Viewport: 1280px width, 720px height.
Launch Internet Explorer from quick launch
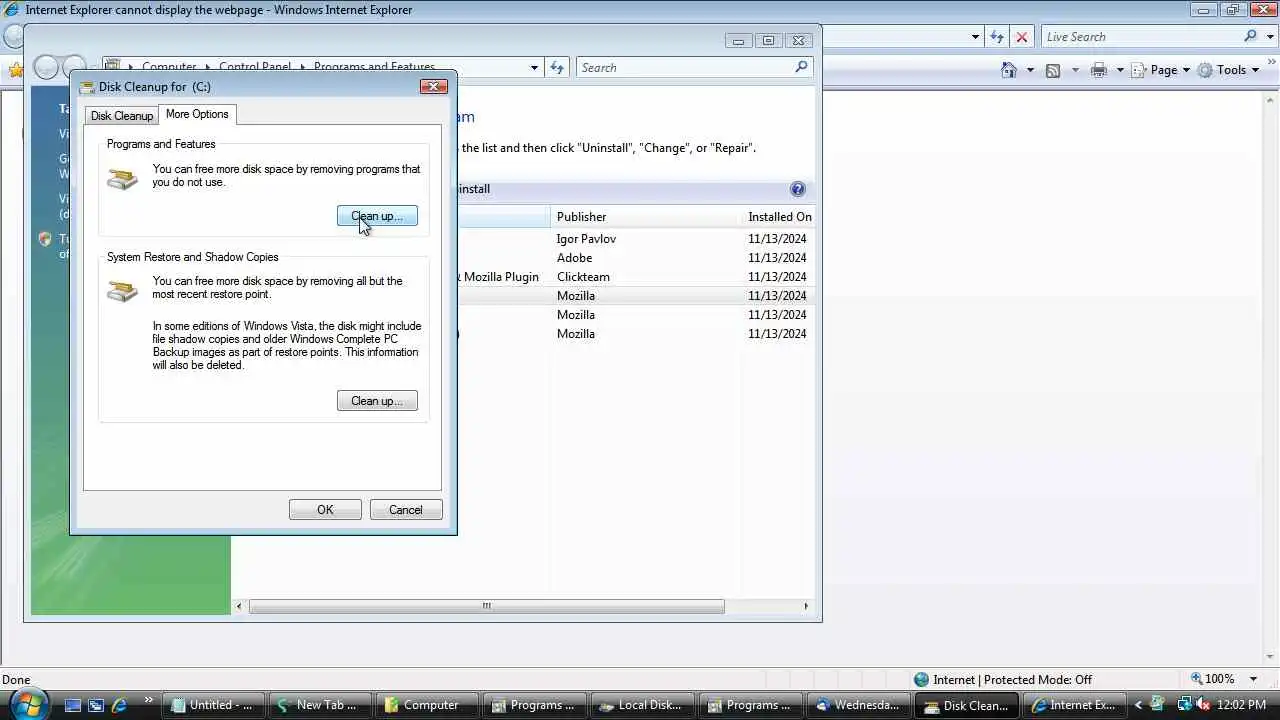119,705
